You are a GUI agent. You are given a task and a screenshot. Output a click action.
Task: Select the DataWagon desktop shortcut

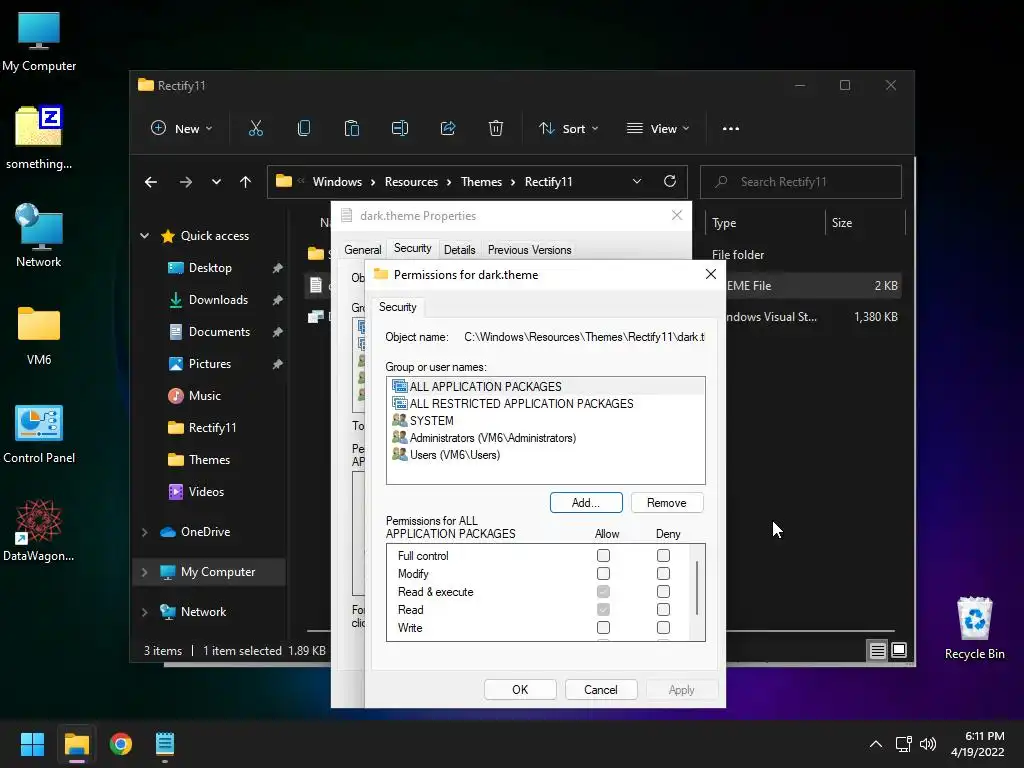click(39, 530)
